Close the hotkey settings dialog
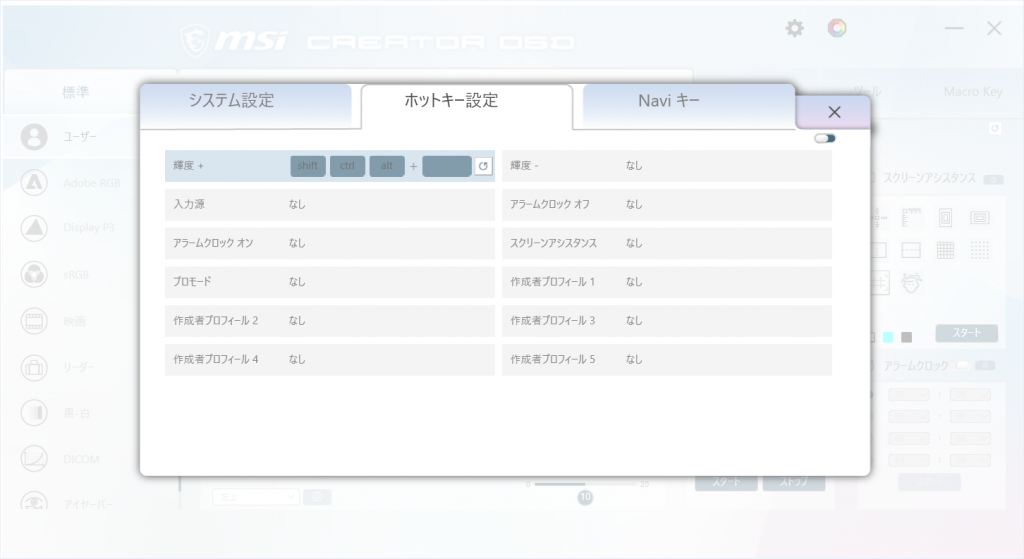Screen dimensions: 1024x559 (834, 112)
